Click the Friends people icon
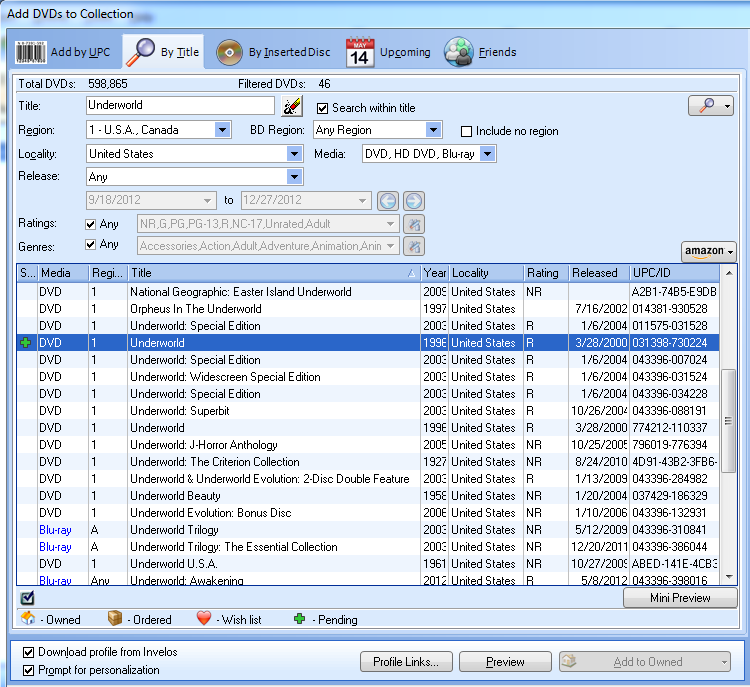This screenshot has height=687, width=750. click(x=458, y=52)
